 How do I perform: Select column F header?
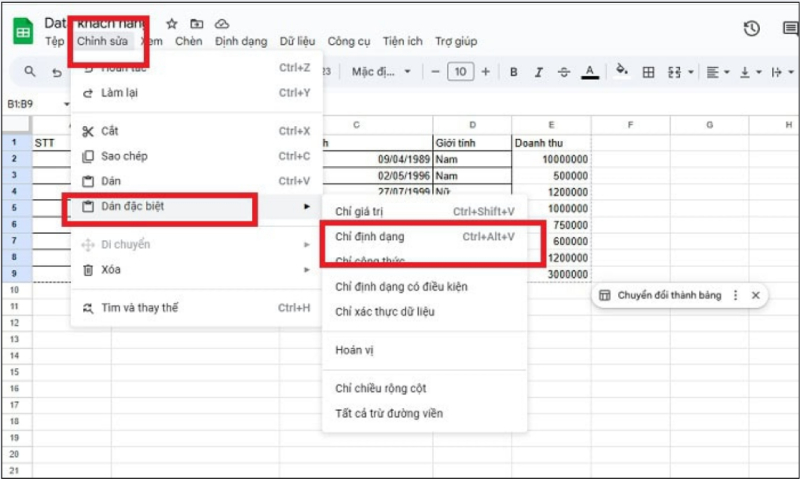coord(631,125)
